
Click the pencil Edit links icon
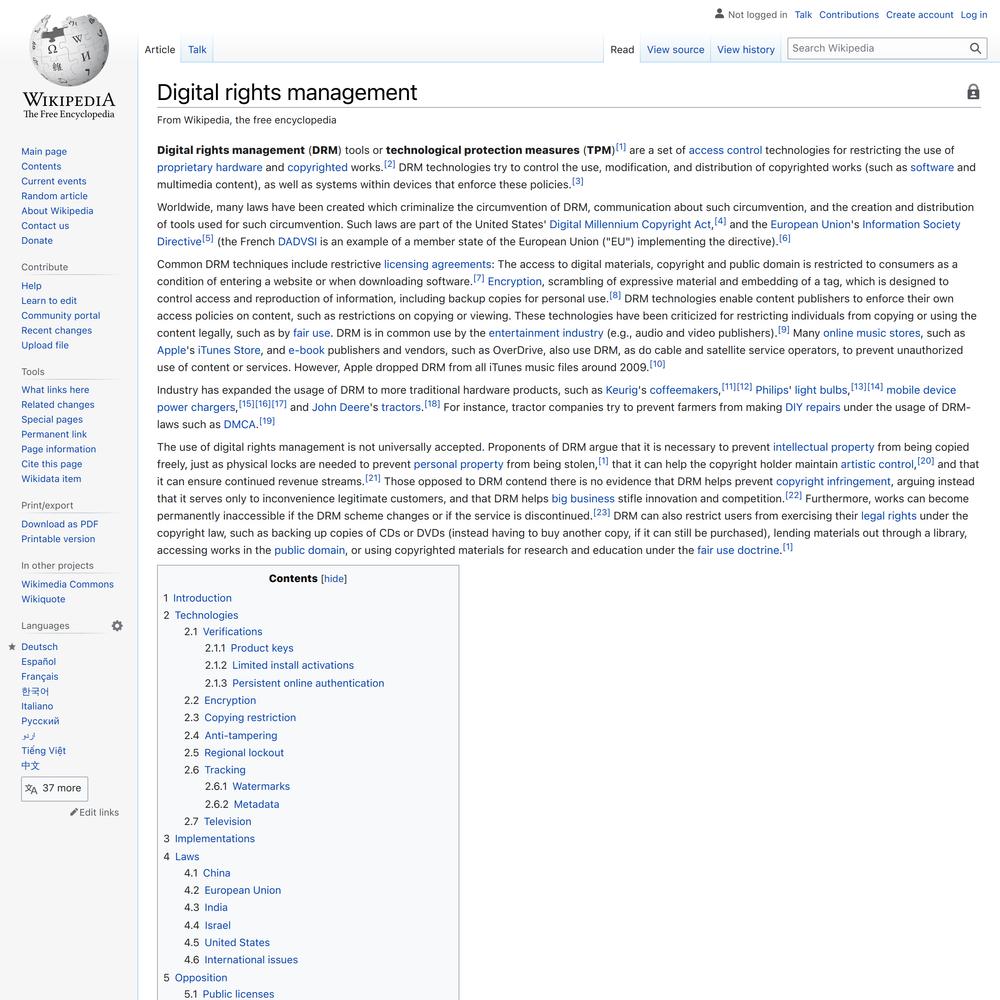click(74, 812)
